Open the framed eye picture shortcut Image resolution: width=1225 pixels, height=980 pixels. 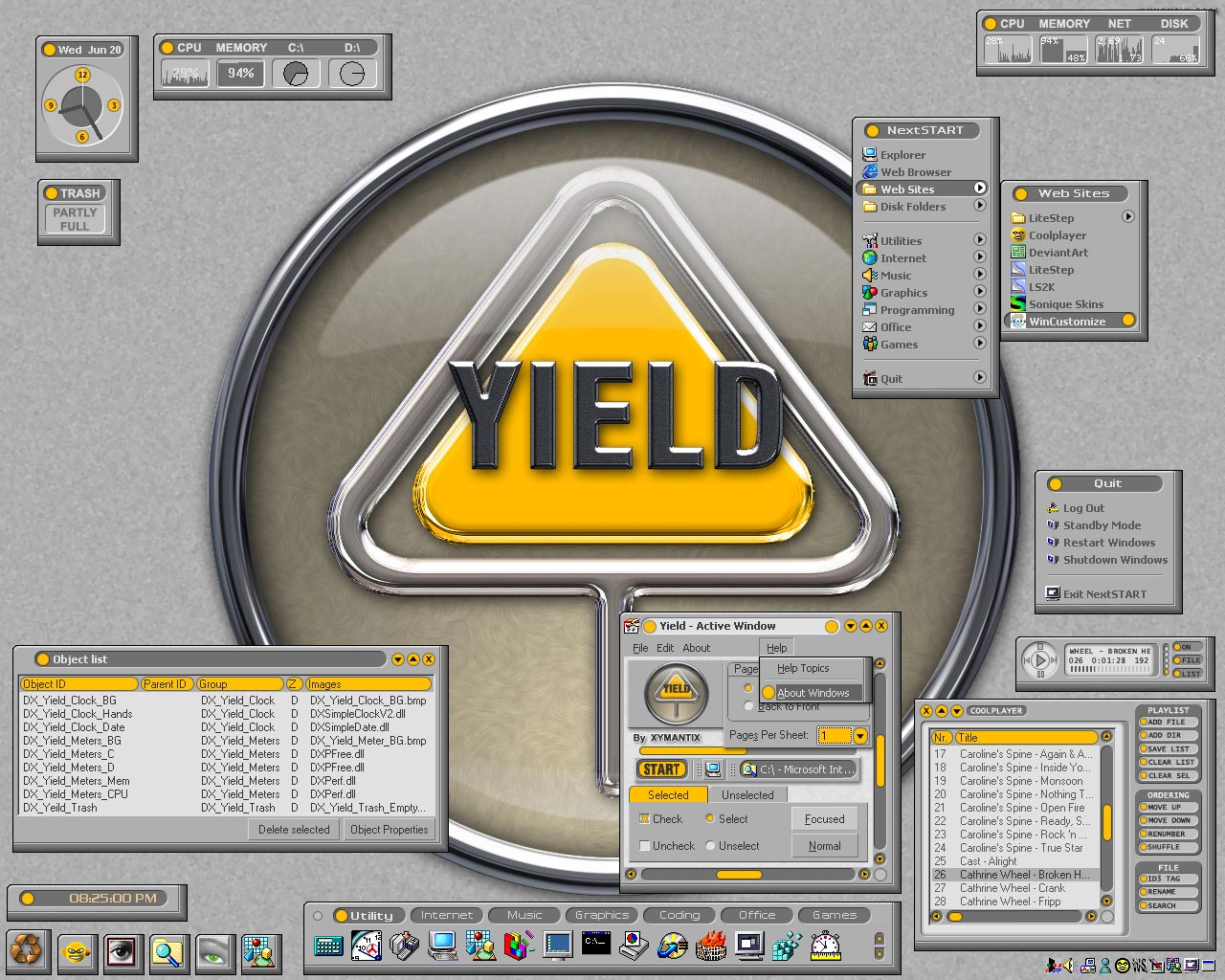122,951
